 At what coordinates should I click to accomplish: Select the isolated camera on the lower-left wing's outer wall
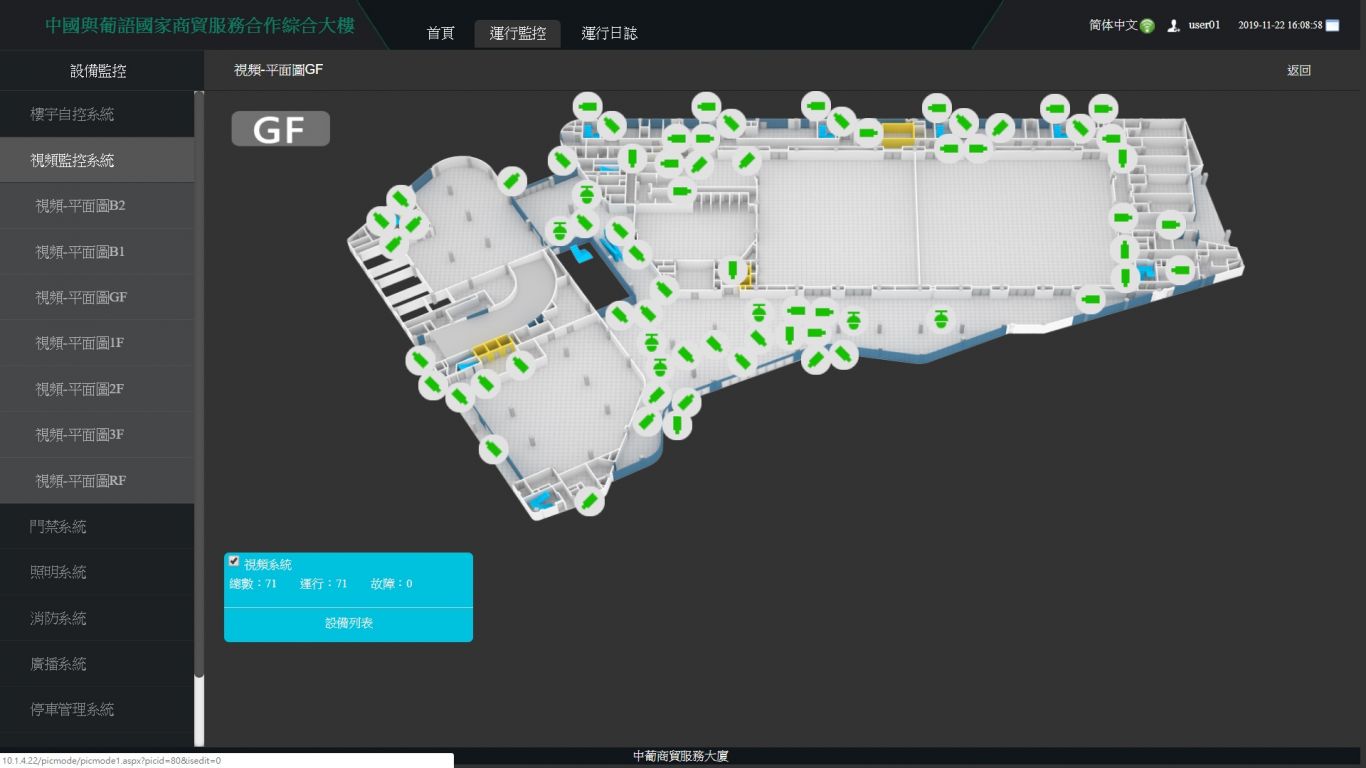[493, 449]
